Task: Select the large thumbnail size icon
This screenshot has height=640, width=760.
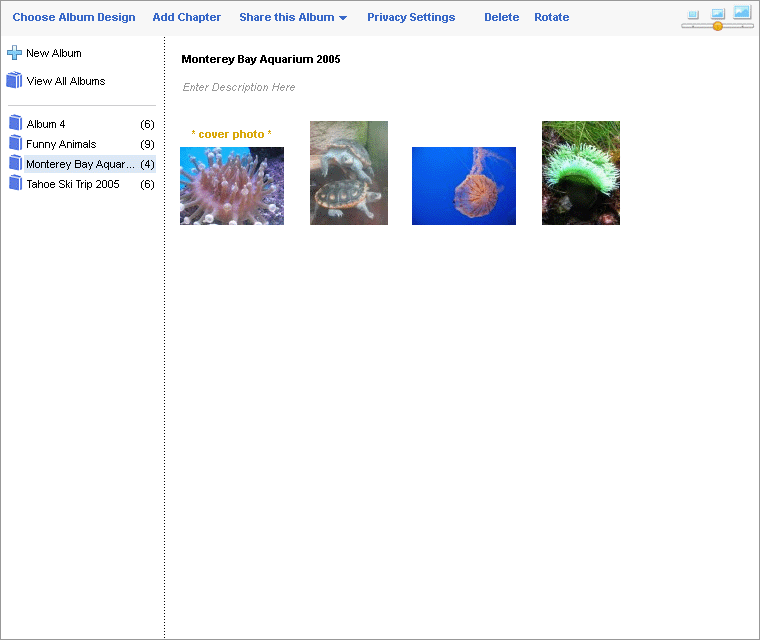Action: point(742,12)
